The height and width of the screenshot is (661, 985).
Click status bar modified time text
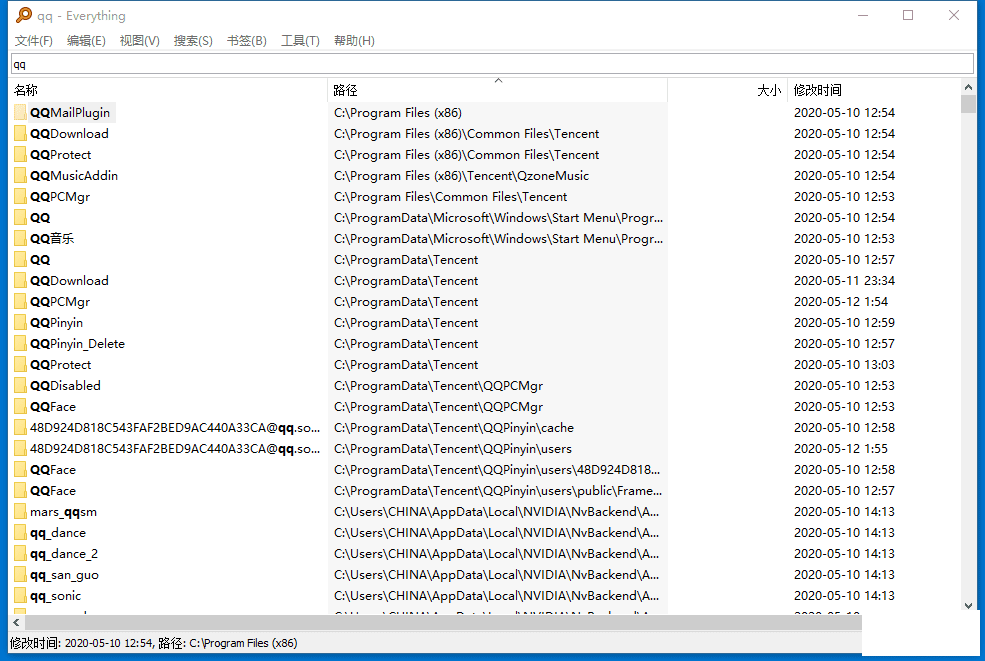pyautogui.click(x=80, y=643)
